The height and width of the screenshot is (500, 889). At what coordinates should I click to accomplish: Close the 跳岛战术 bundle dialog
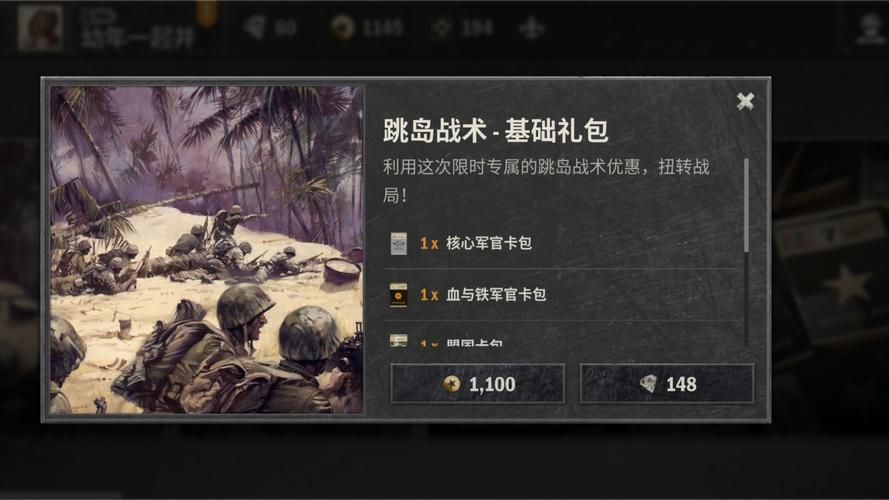point(745,101)
